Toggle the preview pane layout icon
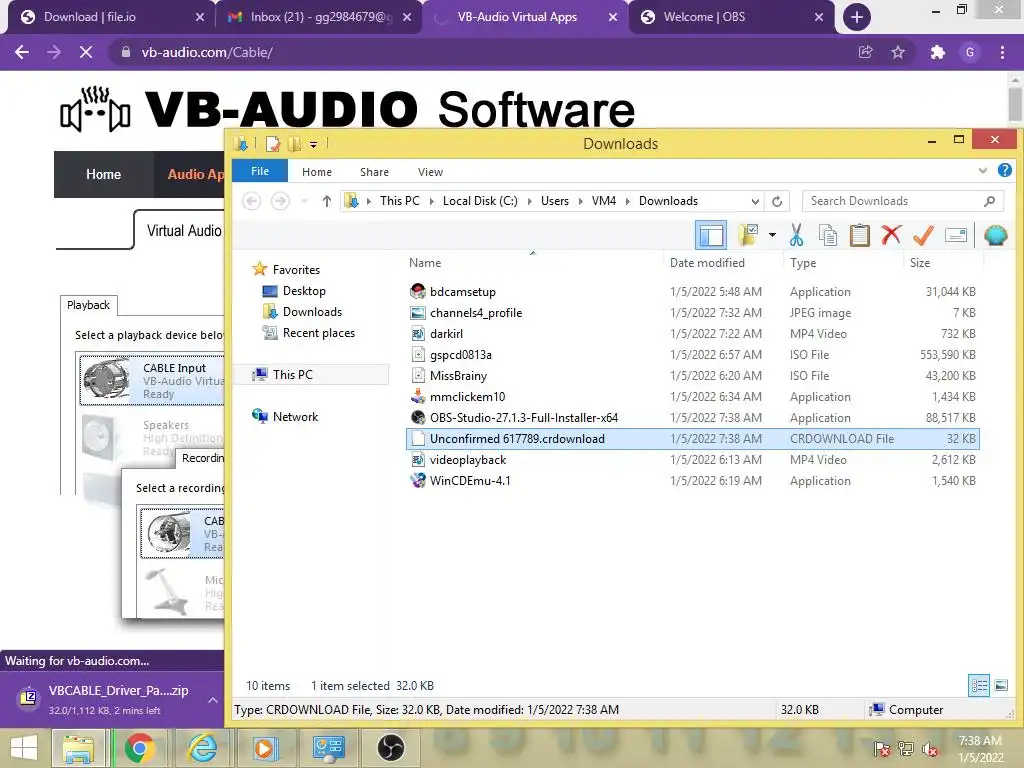The width and height of the screenshot is (1024, 768). coord(711,235)
